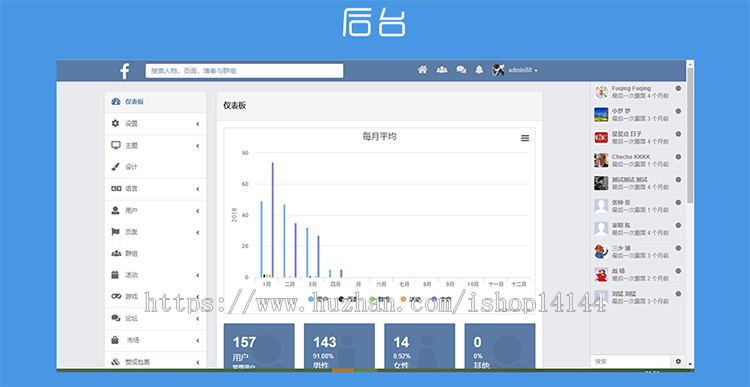Click 星星点 日子 red avatar thumbnail
This screenshot has height=387, width=750.
click(x=601, y=137)
